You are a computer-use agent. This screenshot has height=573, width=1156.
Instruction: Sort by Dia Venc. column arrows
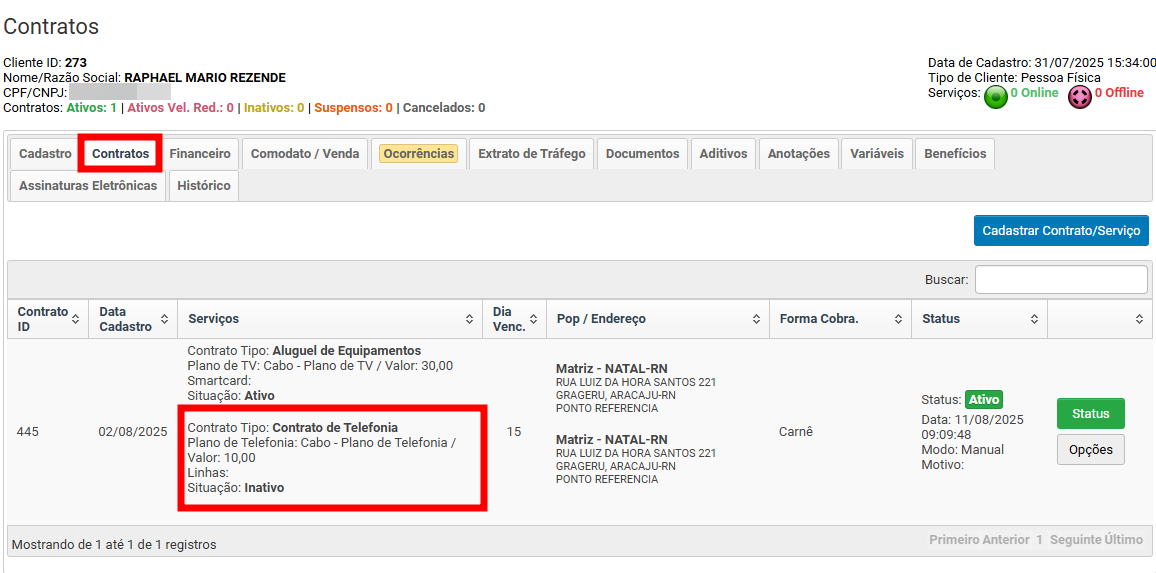(x=533, y=319)
